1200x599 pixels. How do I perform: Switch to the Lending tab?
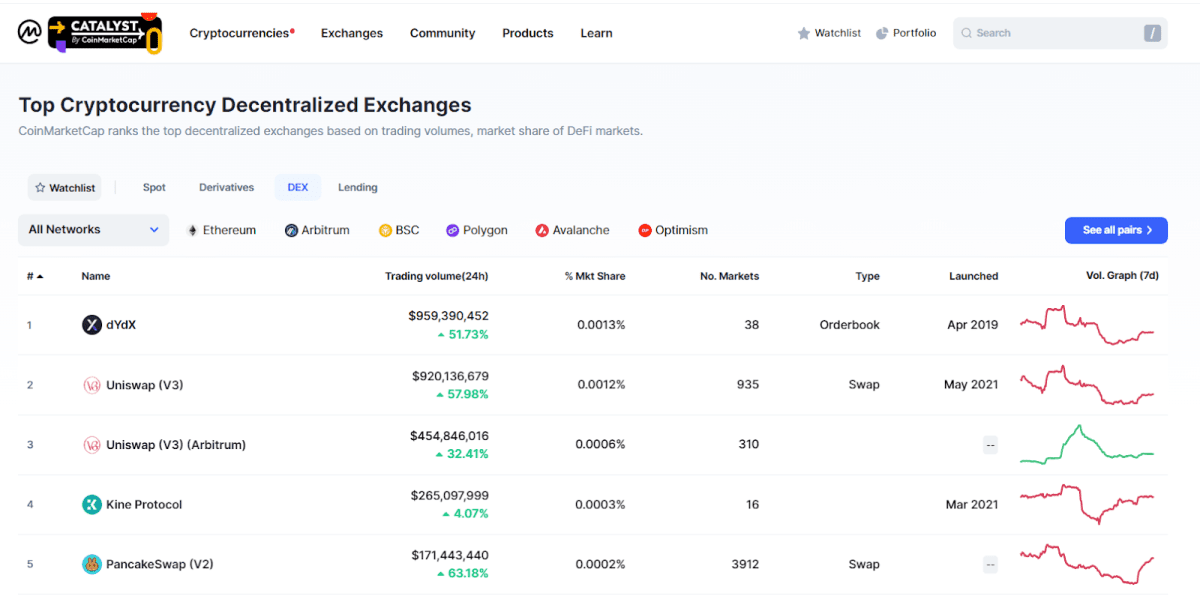357,187
